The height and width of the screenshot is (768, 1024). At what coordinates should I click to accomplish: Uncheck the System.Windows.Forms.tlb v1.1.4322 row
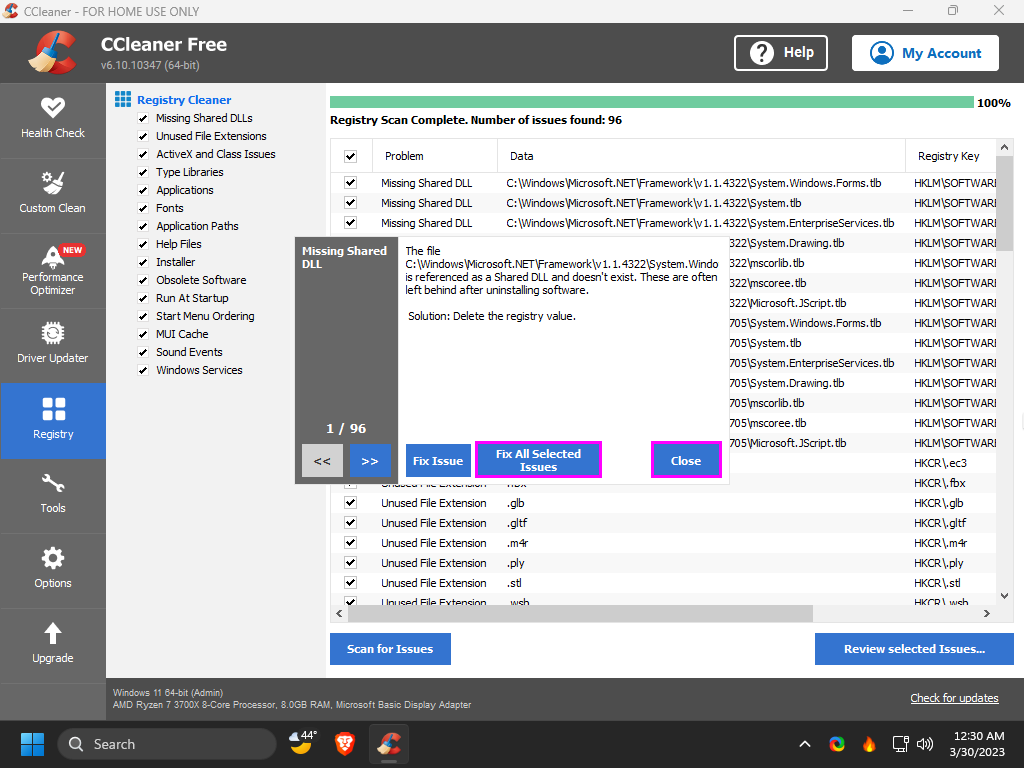click(x=351, y=183)
